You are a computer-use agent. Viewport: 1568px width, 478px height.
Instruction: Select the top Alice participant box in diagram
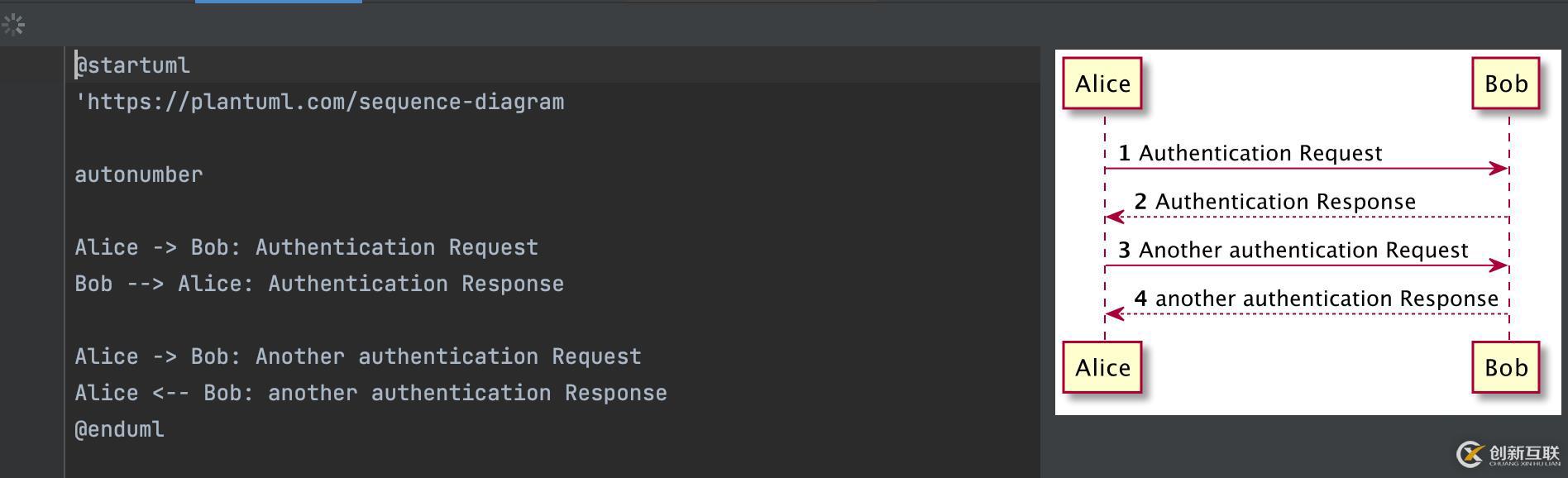(1102, 84)
